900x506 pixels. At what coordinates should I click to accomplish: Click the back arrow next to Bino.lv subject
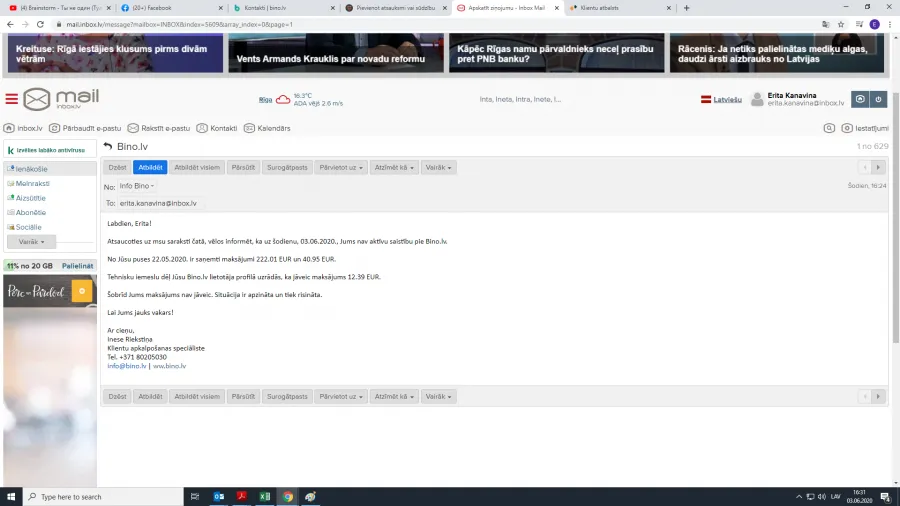coord(108,146)
